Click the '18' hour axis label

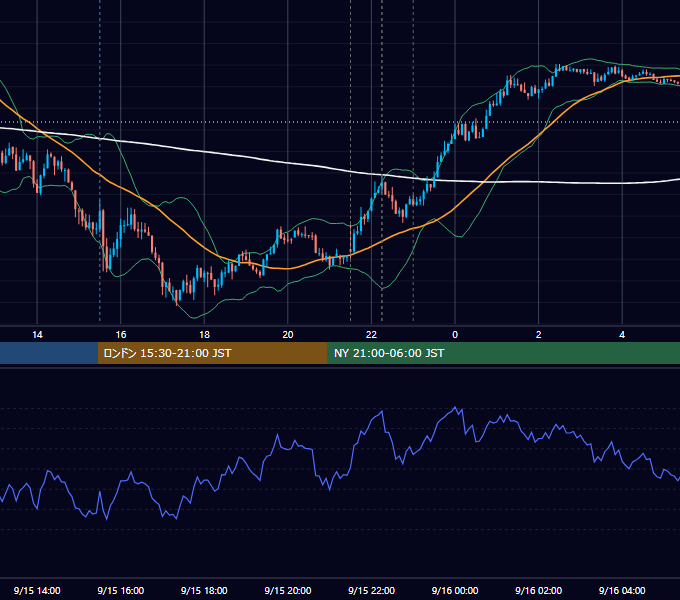204,335
